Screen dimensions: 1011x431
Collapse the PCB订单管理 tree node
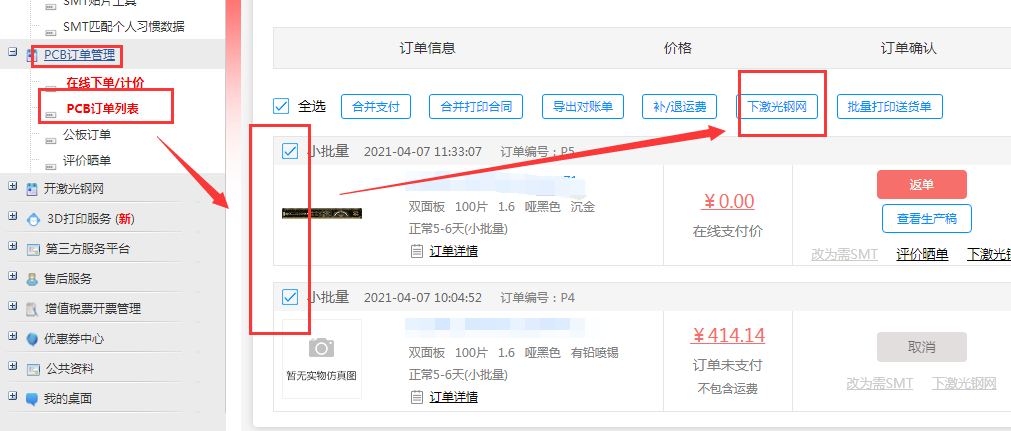point(12,54)
